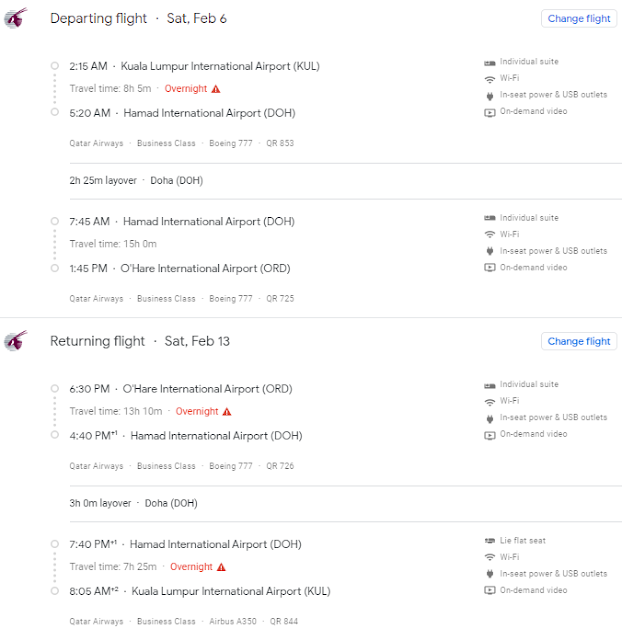This screenshot has width=622, height=640.
Task: Click the Returning flight Sat, Feb 13 heading
Action: coord(140,341)
